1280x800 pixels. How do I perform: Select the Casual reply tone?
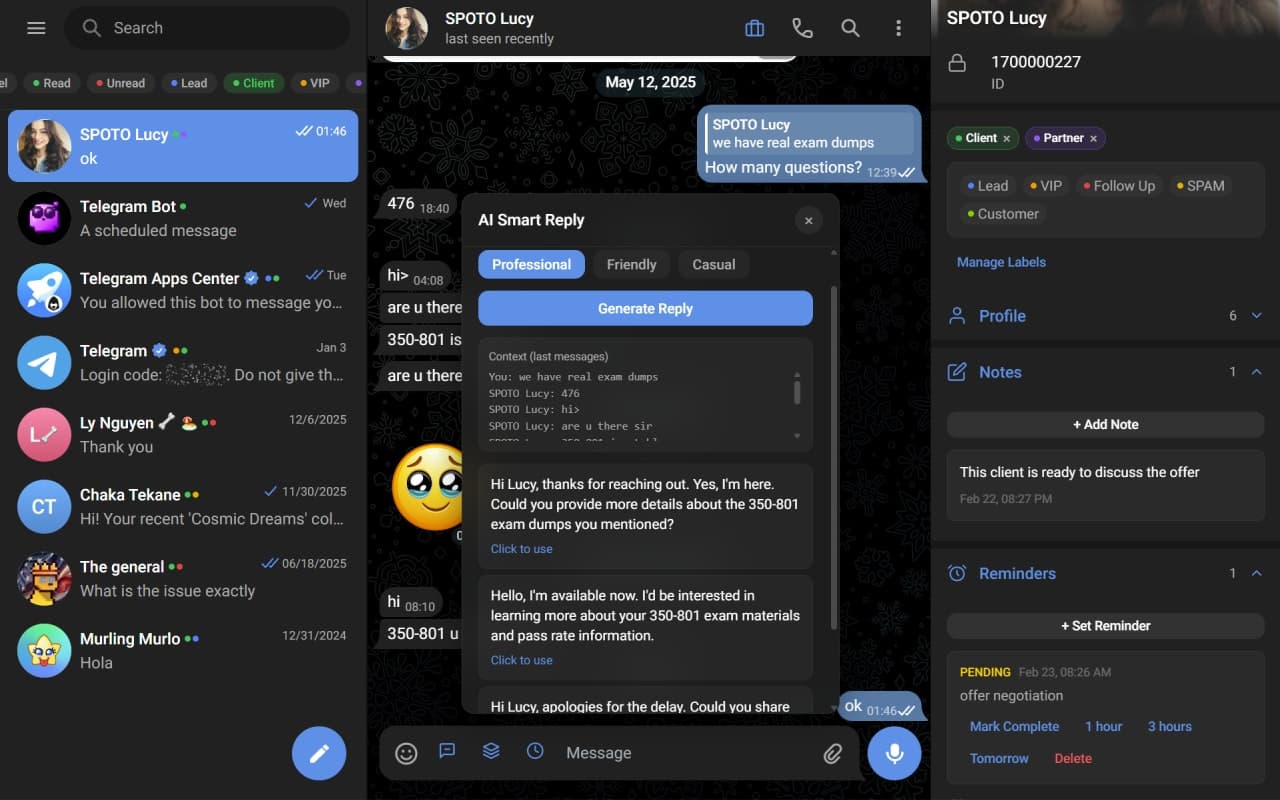[713, 264]
